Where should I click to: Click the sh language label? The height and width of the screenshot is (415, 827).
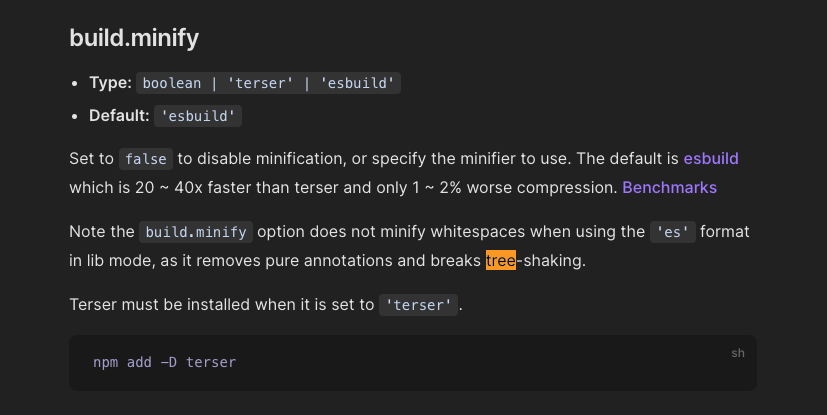pos(738,353)
